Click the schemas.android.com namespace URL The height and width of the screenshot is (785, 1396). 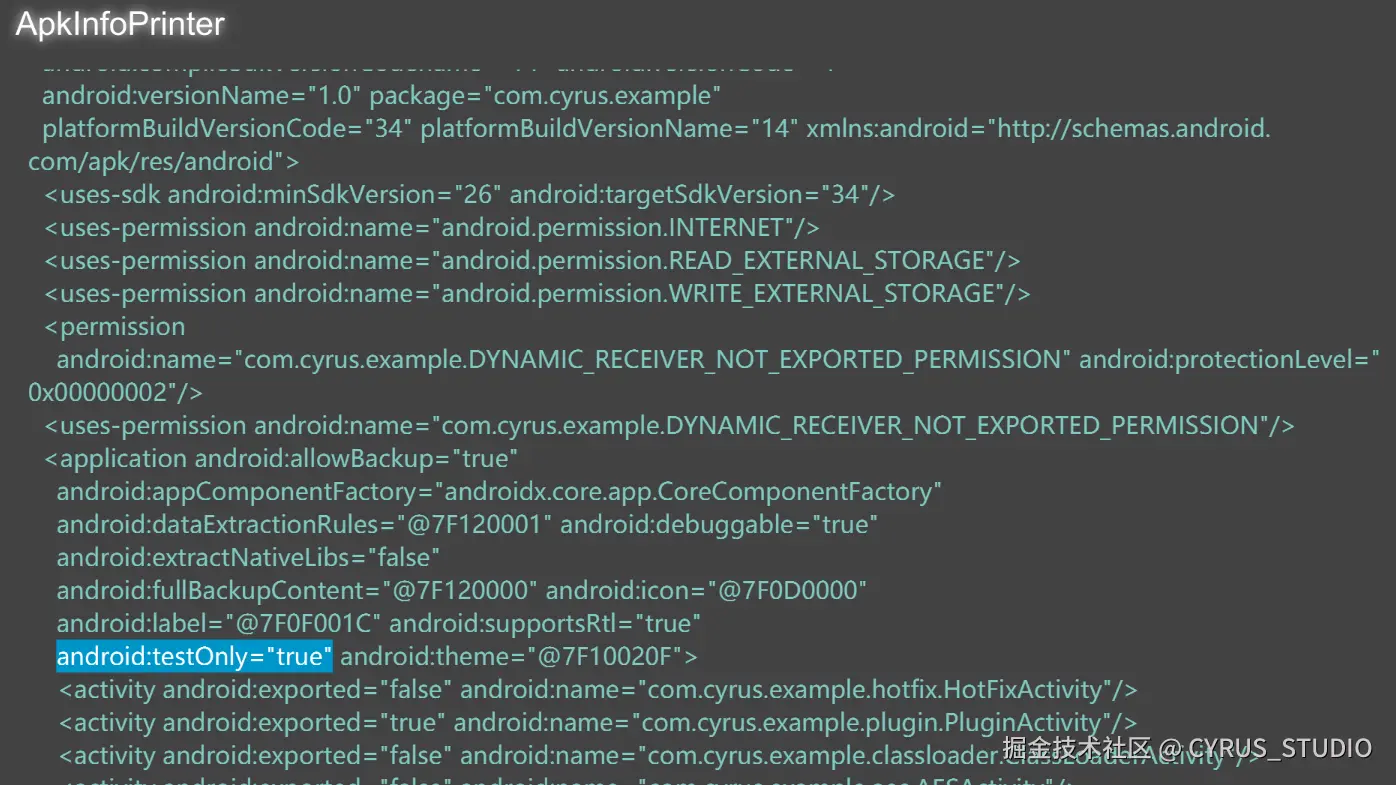coord(1132,129)
